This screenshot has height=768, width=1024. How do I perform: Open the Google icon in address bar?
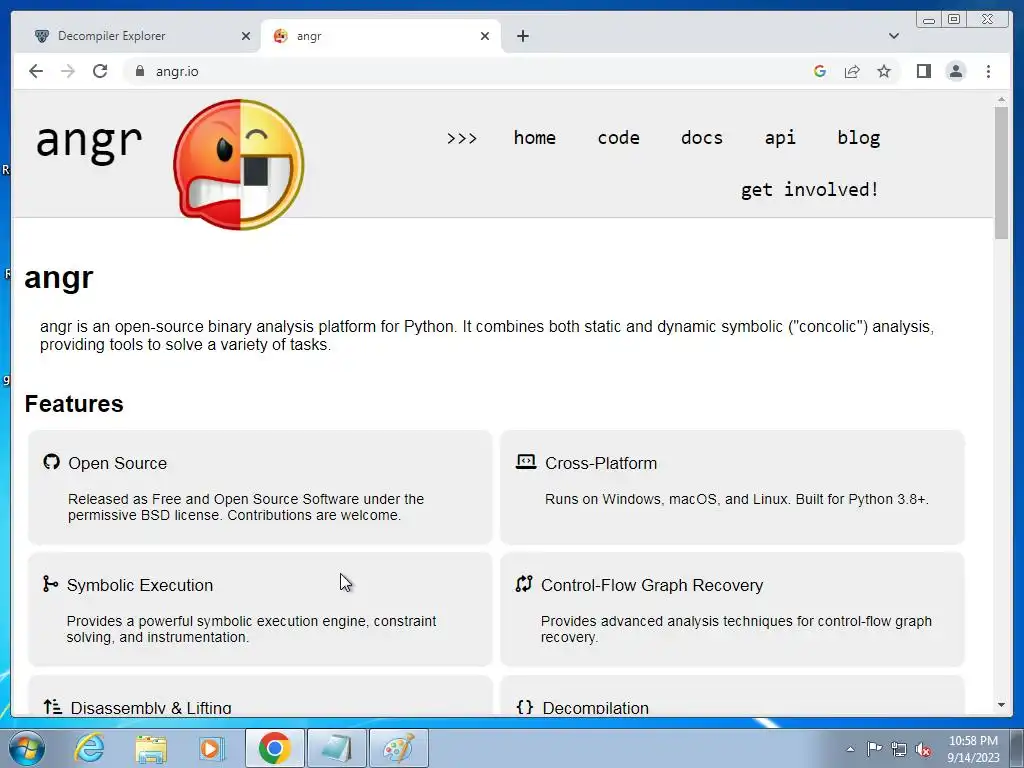click(820, 71)
